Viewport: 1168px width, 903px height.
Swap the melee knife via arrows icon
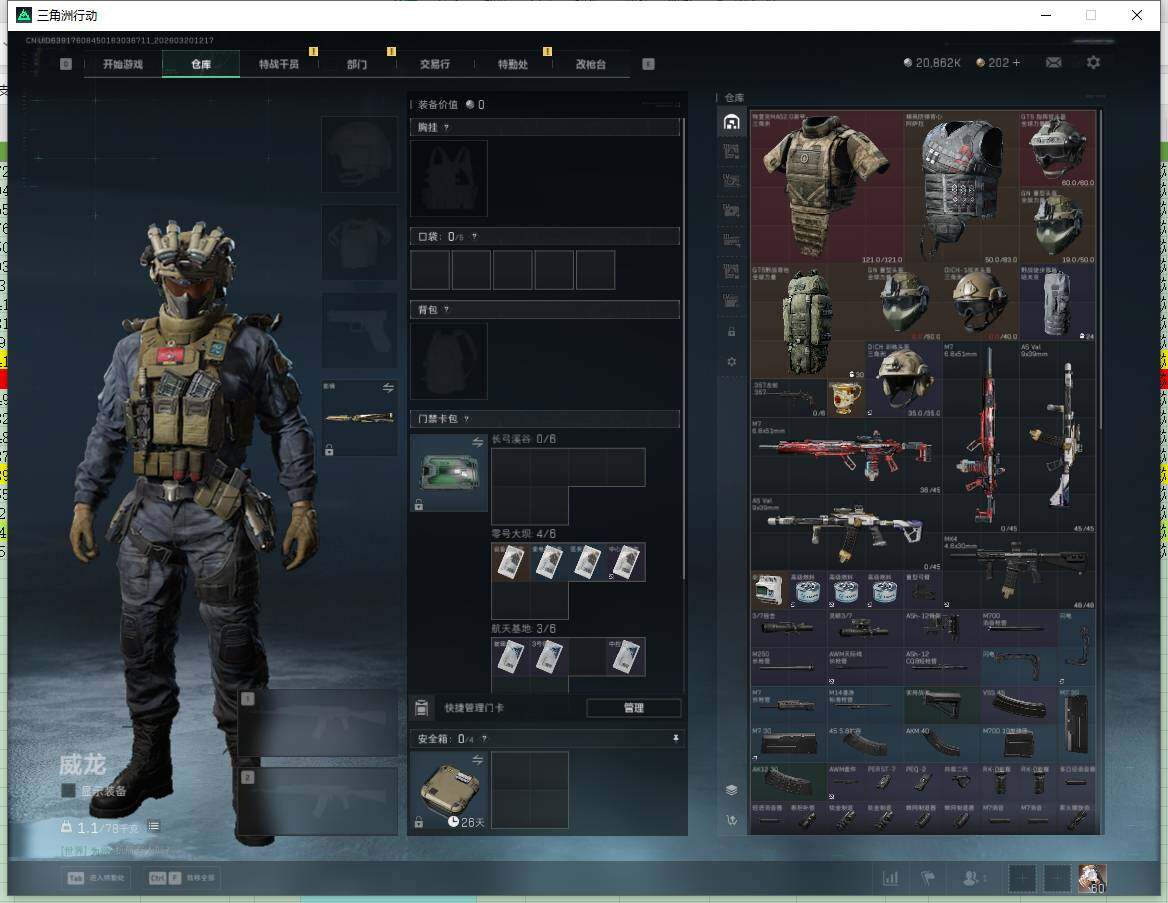click(x=388, y=388)
